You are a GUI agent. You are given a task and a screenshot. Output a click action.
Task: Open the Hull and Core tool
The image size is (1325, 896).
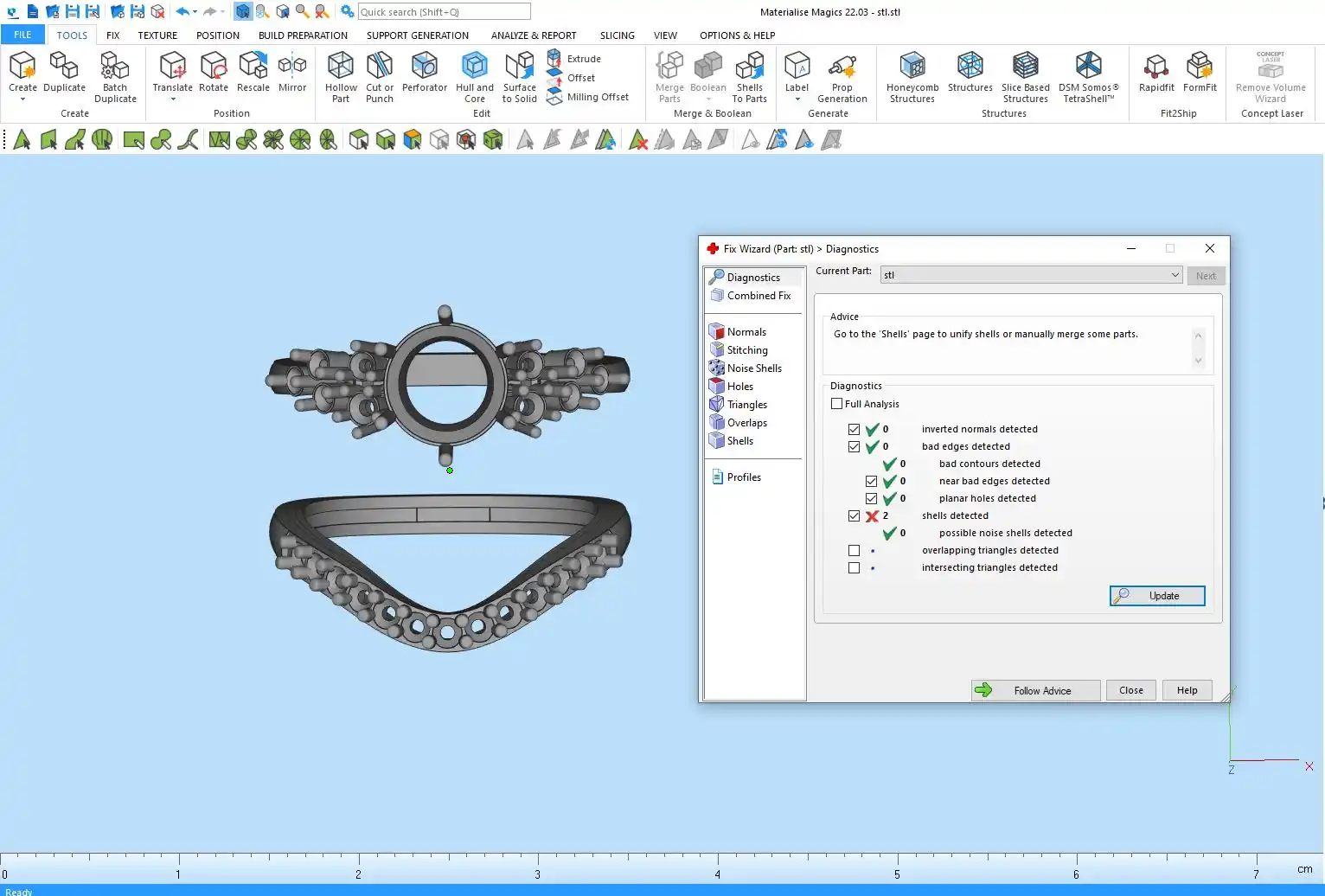[474, 76]
